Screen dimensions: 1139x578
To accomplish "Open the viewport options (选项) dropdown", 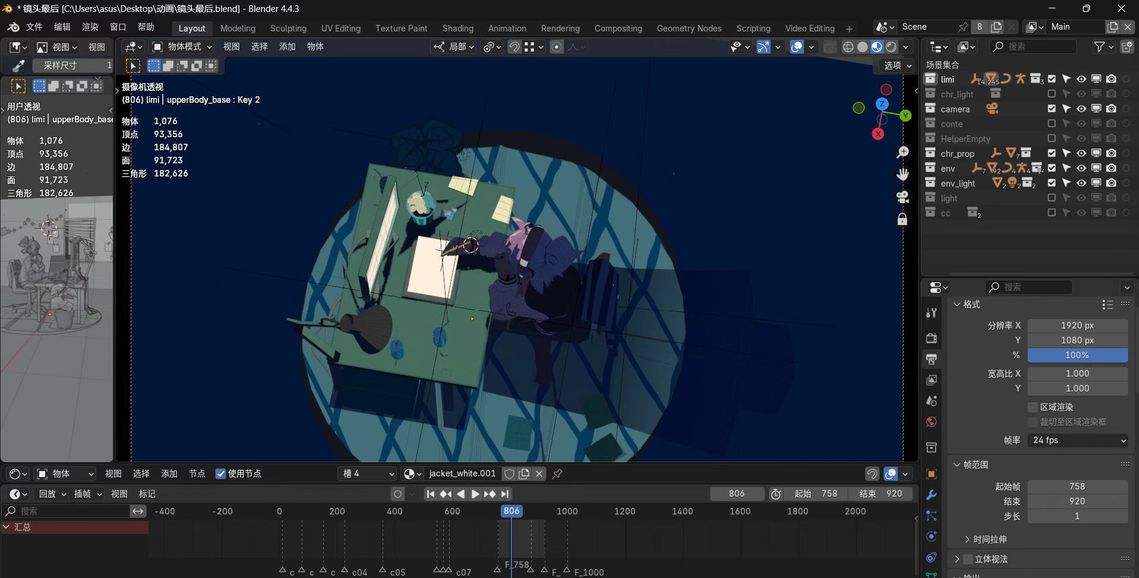I will click(x=896, y=65).
